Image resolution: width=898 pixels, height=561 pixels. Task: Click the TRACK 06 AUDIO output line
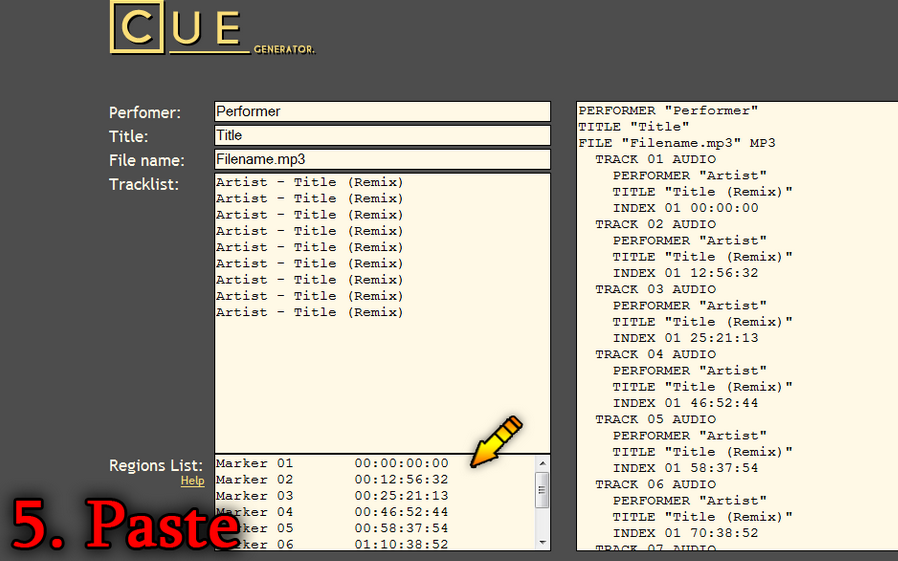point(655,485)
